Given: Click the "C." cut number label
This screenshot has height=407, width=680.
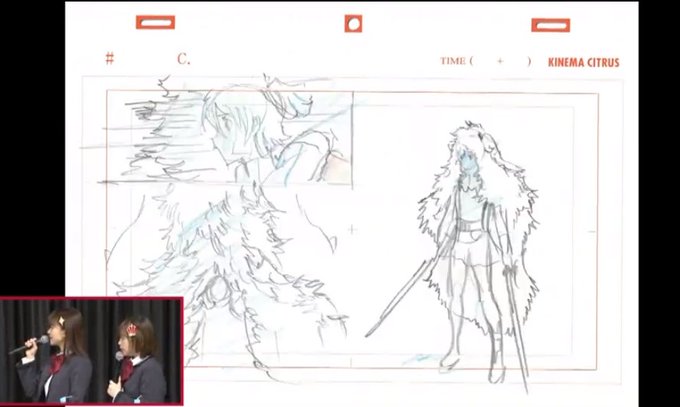Looking at the screenshot, I should click(183, 59).
